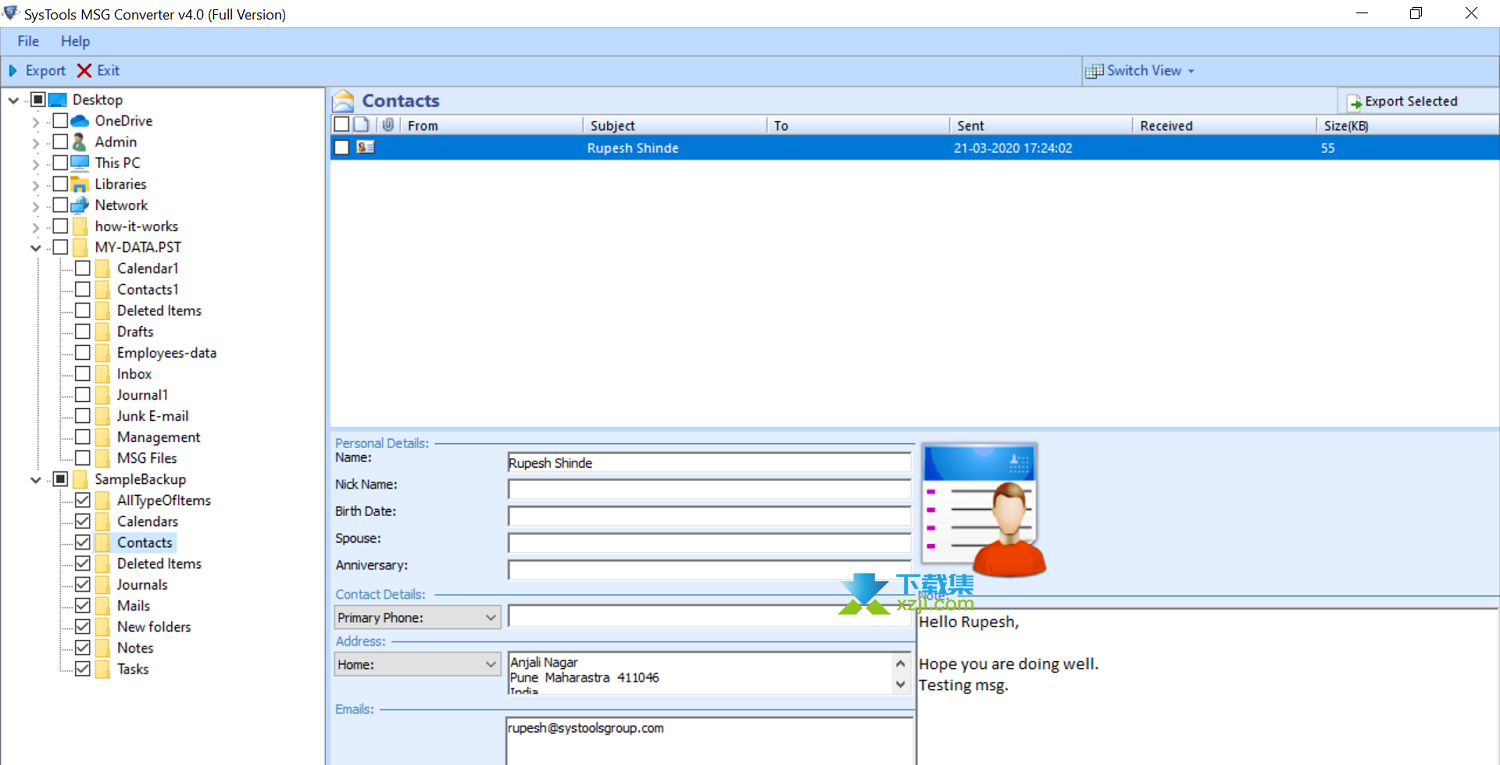Click the OneDrive cloud icon
The height and width of the screenshot is (765, 1500).
pyautogui.click(x=80, y=121)
